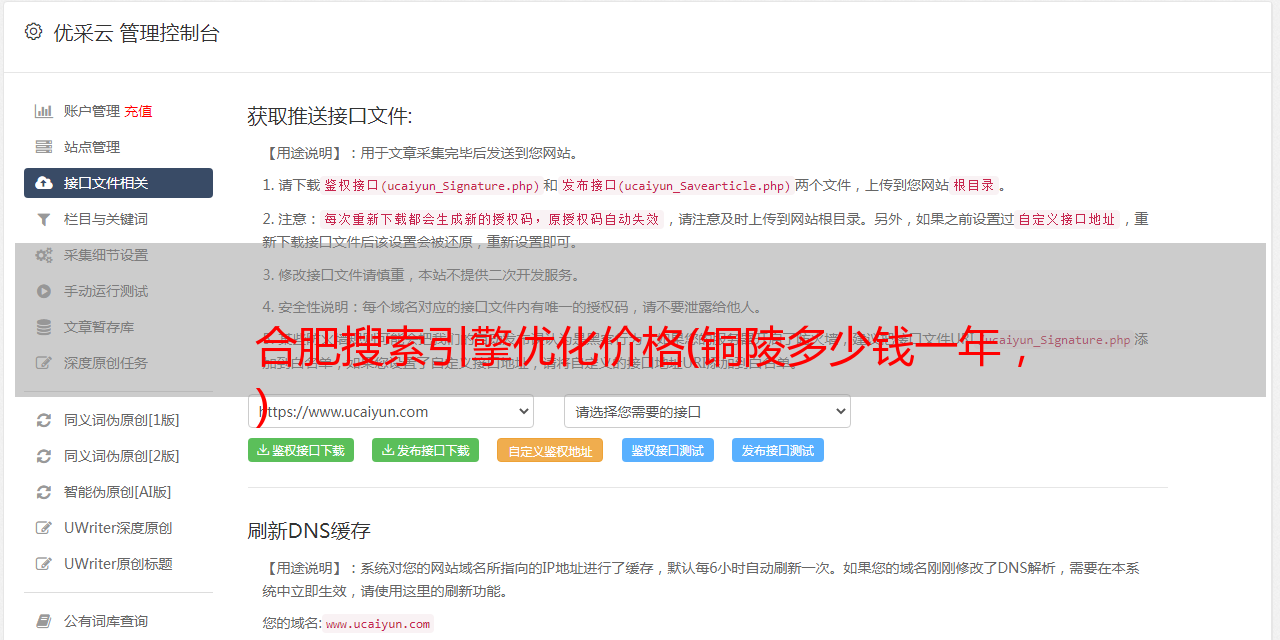Select 接口文件相关 menu item
Screen dimensions: 1280x640
[118, 183]
